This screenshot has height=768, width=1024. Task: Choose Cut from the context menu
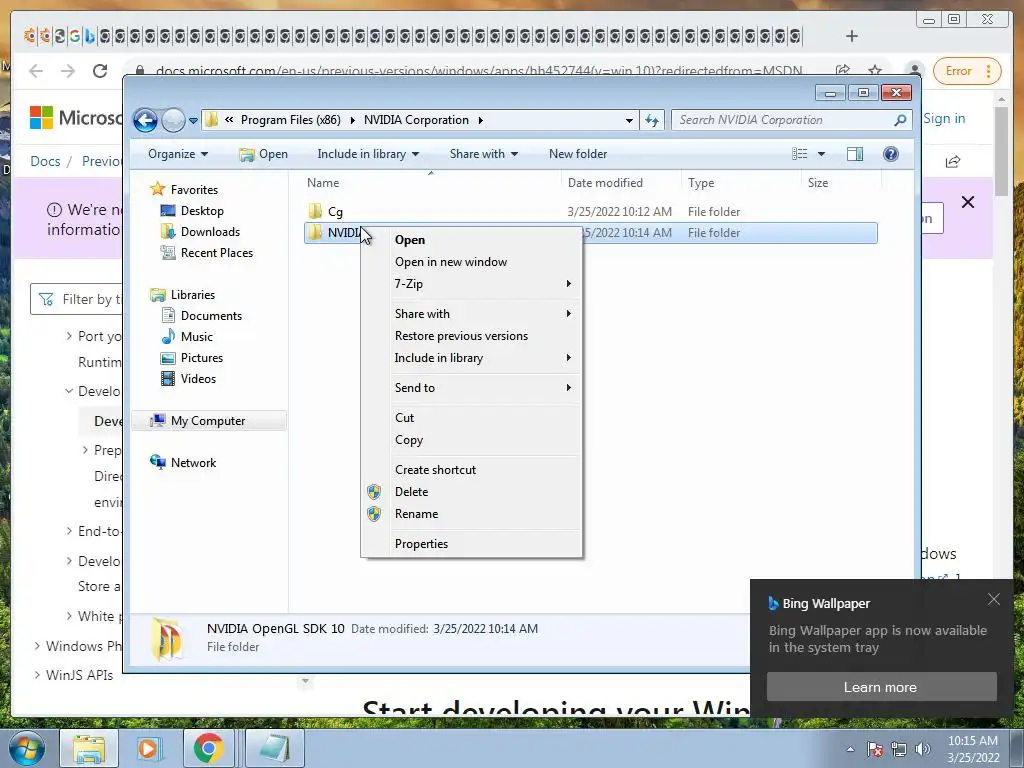472,417
